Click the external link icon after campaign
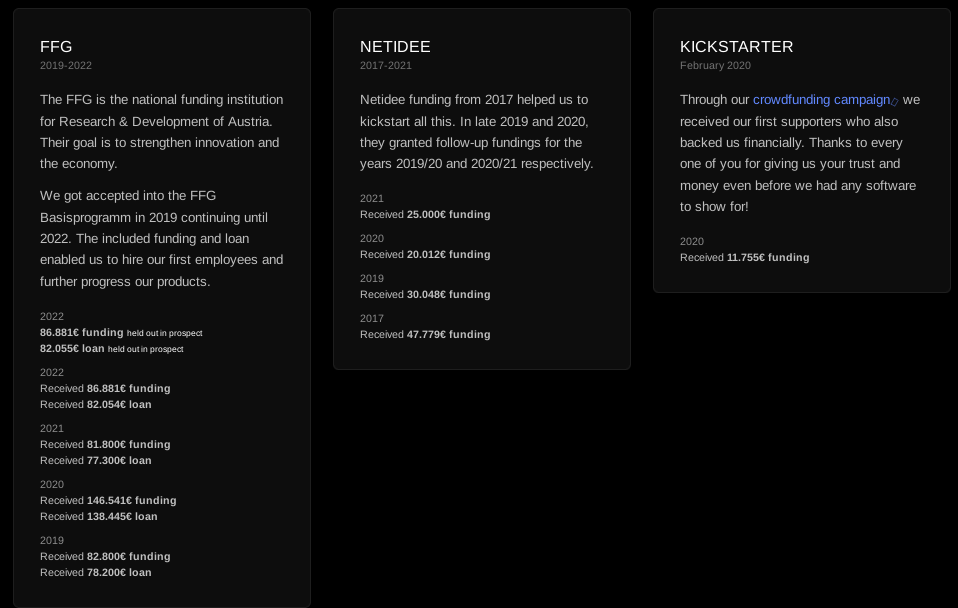 894,101
